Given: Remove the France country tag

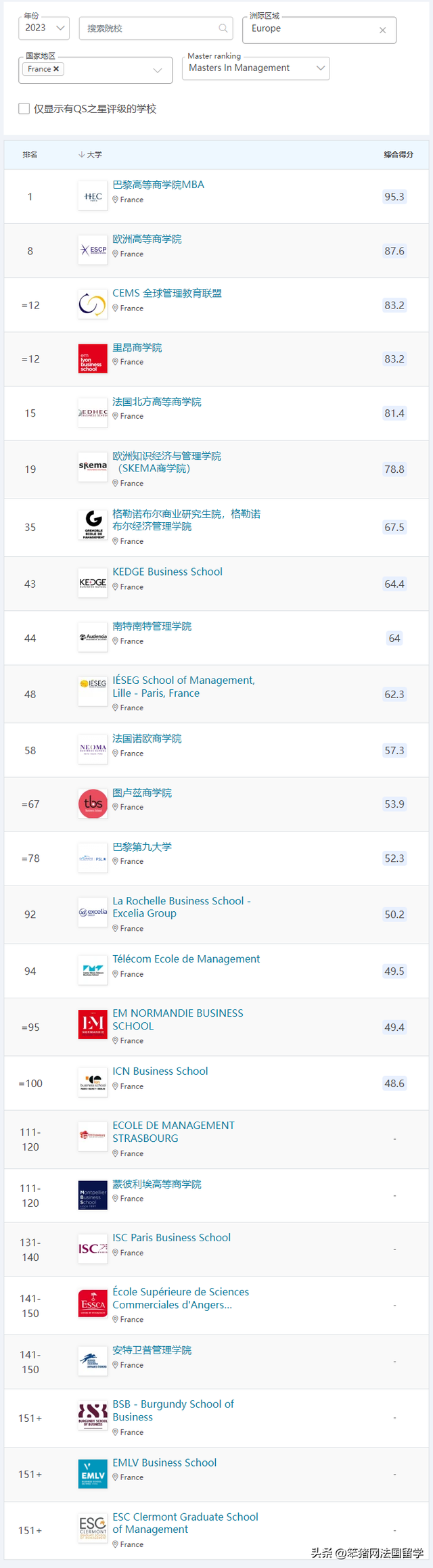Looking at the screenshot, I should (56, 69).
